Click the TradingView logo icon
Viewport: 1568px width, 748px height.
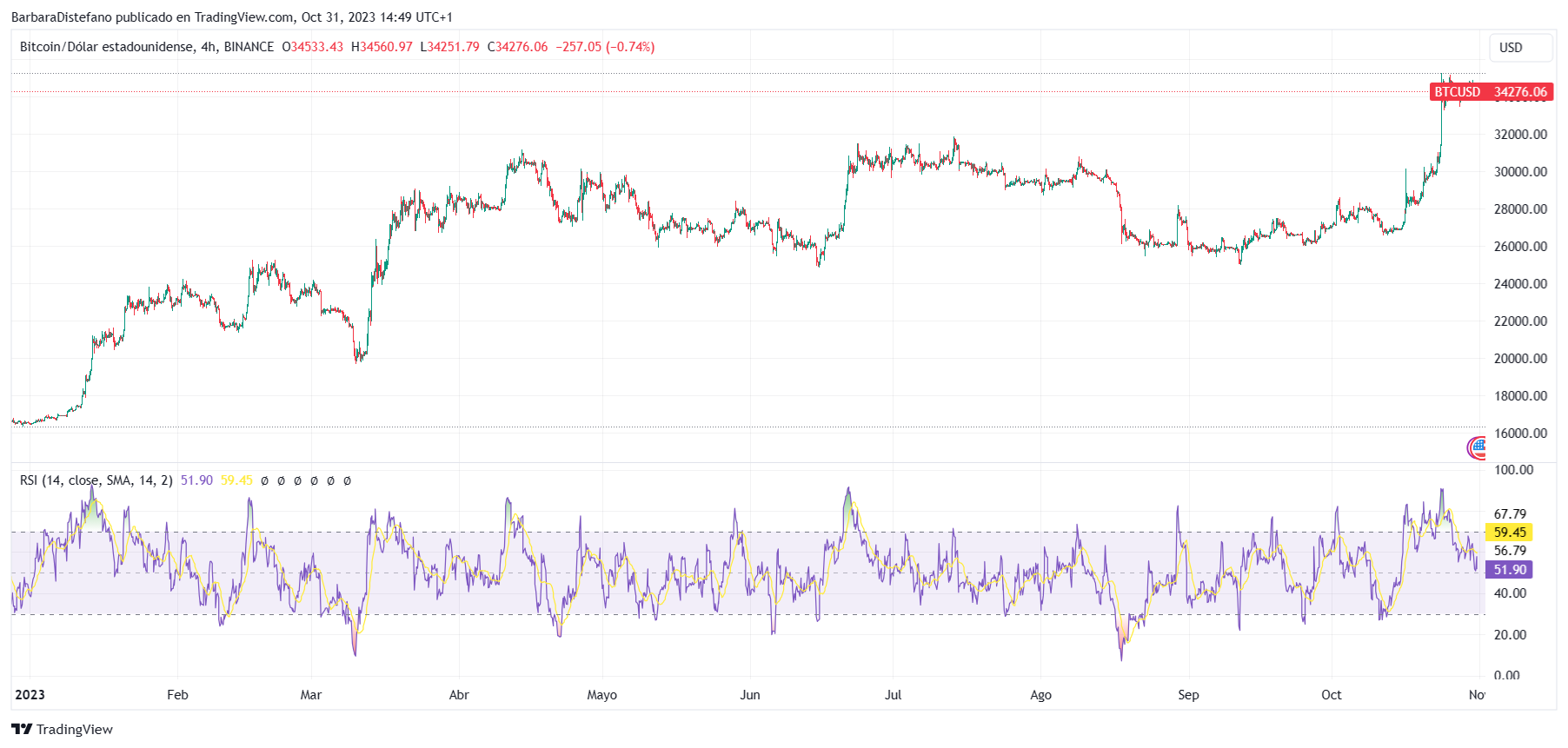click(x=22, y=729)
